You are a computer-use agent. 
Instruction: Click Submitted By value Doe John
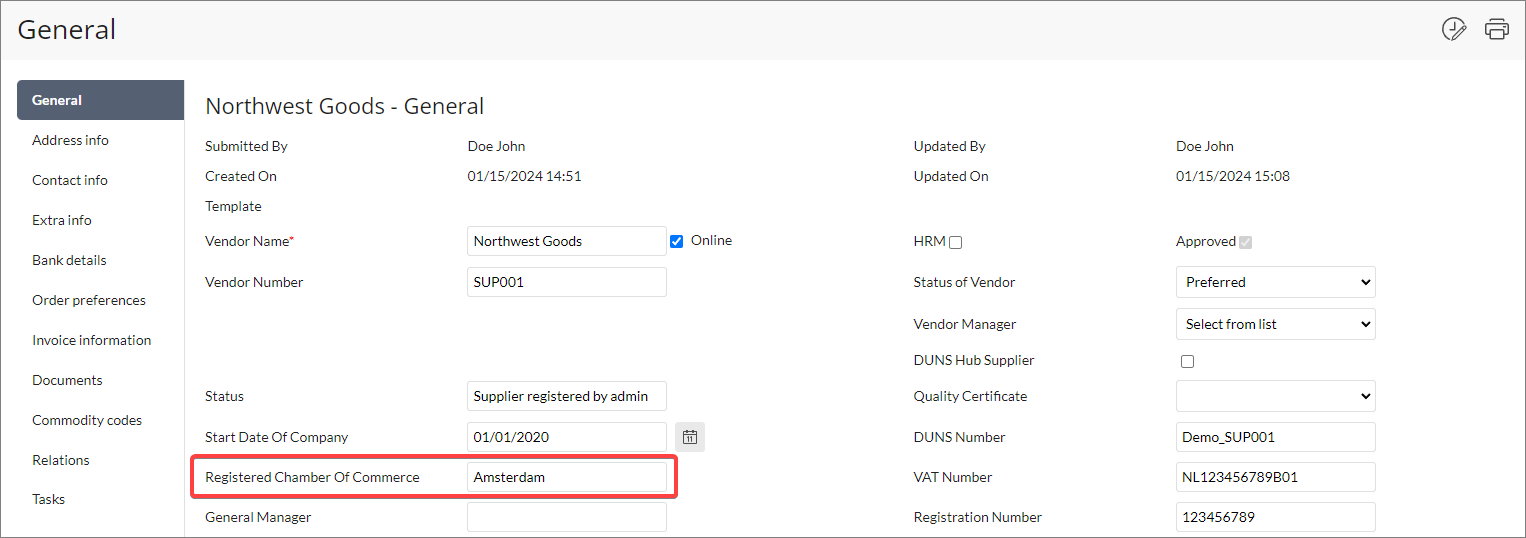point(496,146)
